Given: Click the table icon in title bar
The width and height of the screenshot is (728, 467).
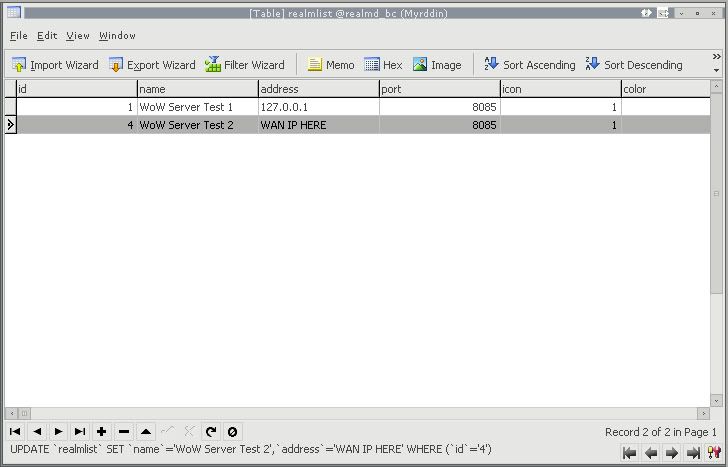Looking at the screenshot, I should click(13, 12).
